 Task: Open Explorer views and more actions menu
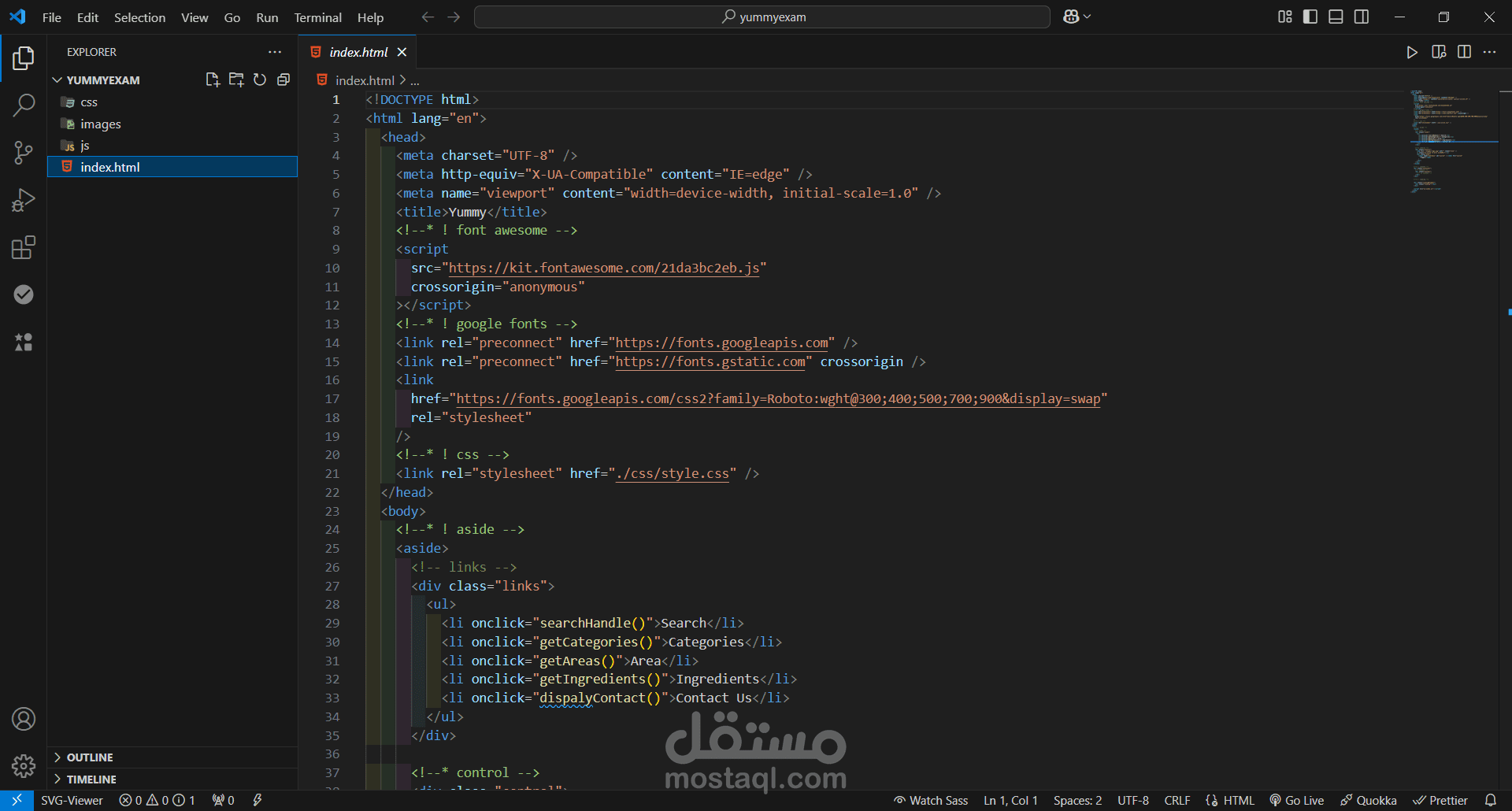point(275,52)
